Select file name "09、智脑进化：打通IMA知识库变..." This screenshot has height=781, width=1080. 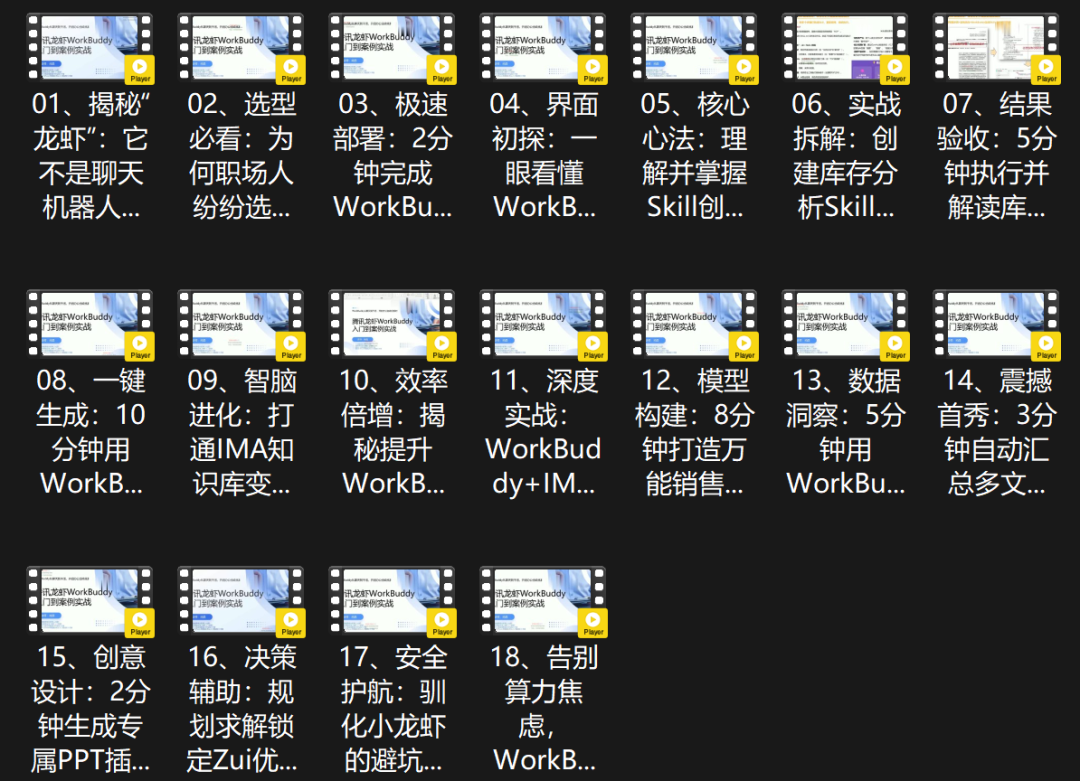click(241, 433)
